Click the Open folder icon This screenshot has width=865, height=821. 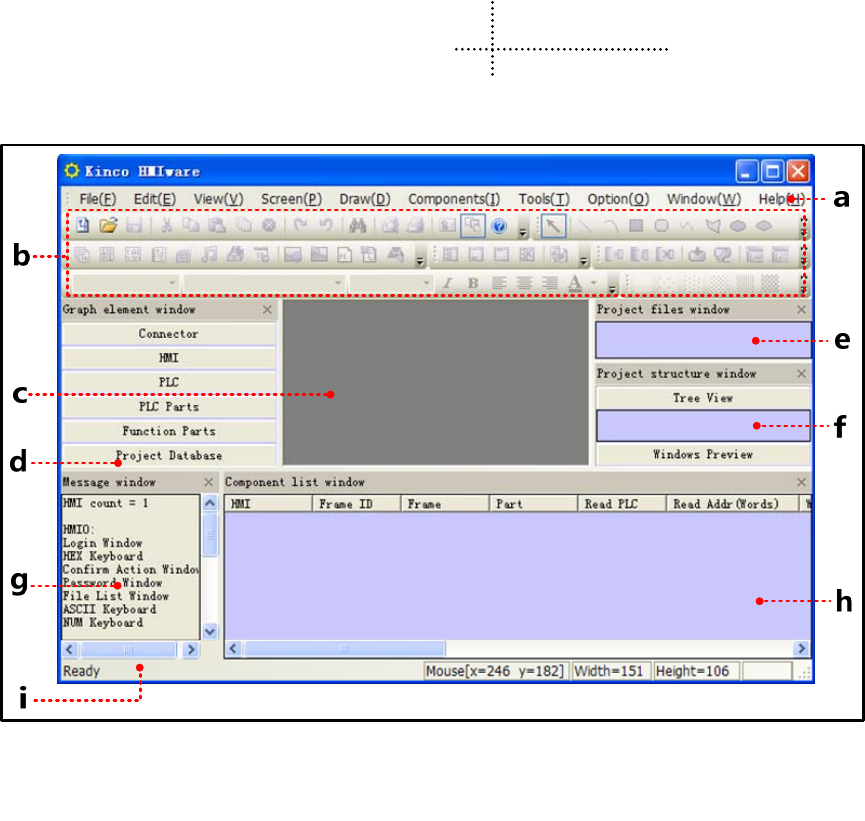(x=109, y=226)
